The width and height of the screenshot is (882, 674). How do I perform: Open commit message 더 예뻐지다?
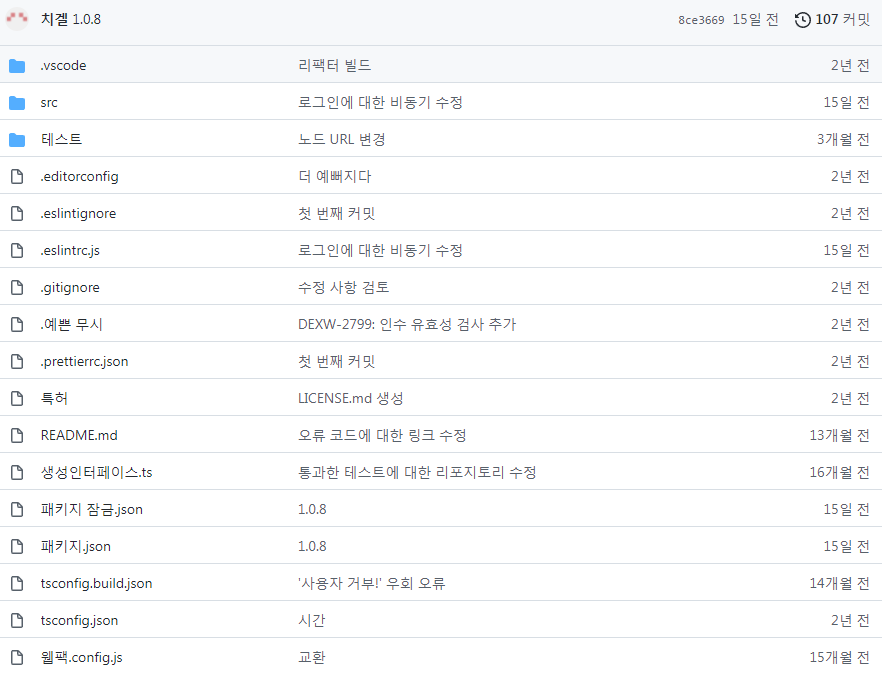click(335, 177)
